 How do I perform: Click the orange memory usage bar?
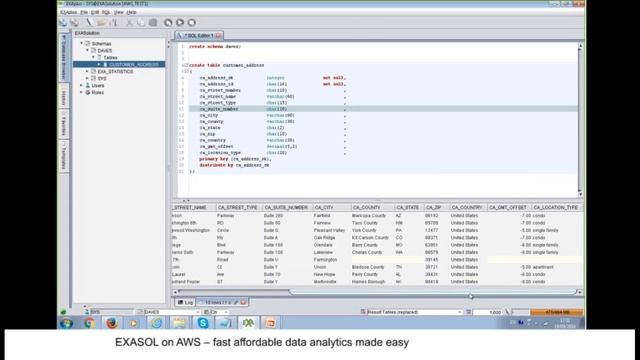556,312
